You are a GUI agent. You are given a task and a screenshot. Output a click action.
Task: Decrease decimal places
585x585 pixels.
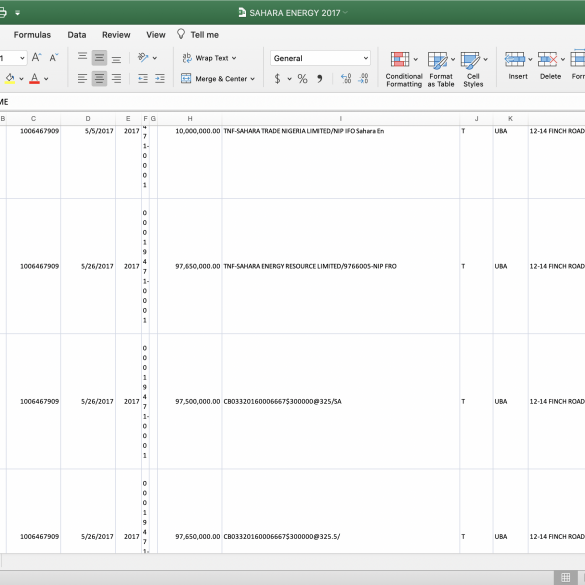click(x=363, y=78)
